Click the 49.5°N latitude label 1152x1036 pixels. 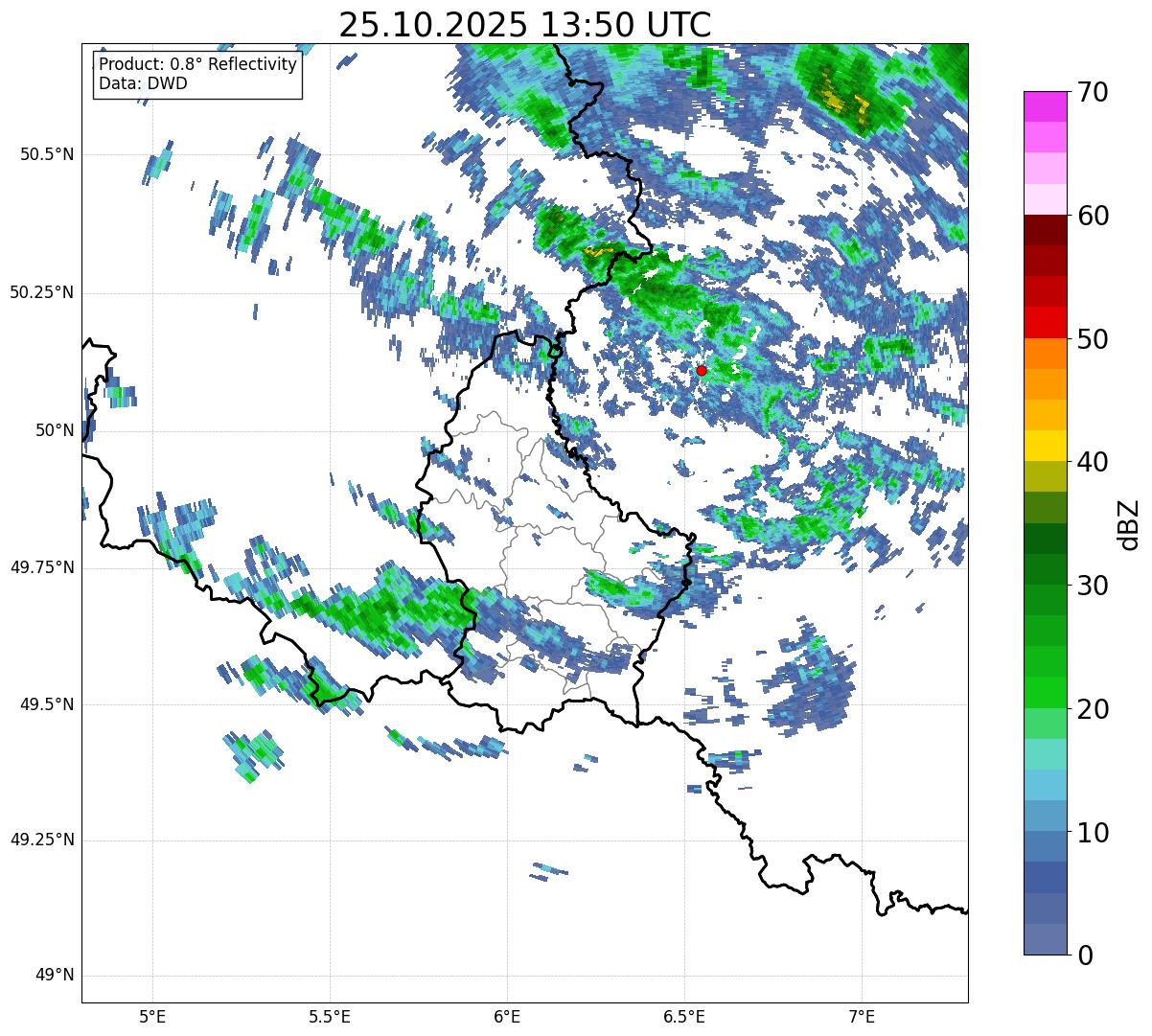(x=47, y=704)
